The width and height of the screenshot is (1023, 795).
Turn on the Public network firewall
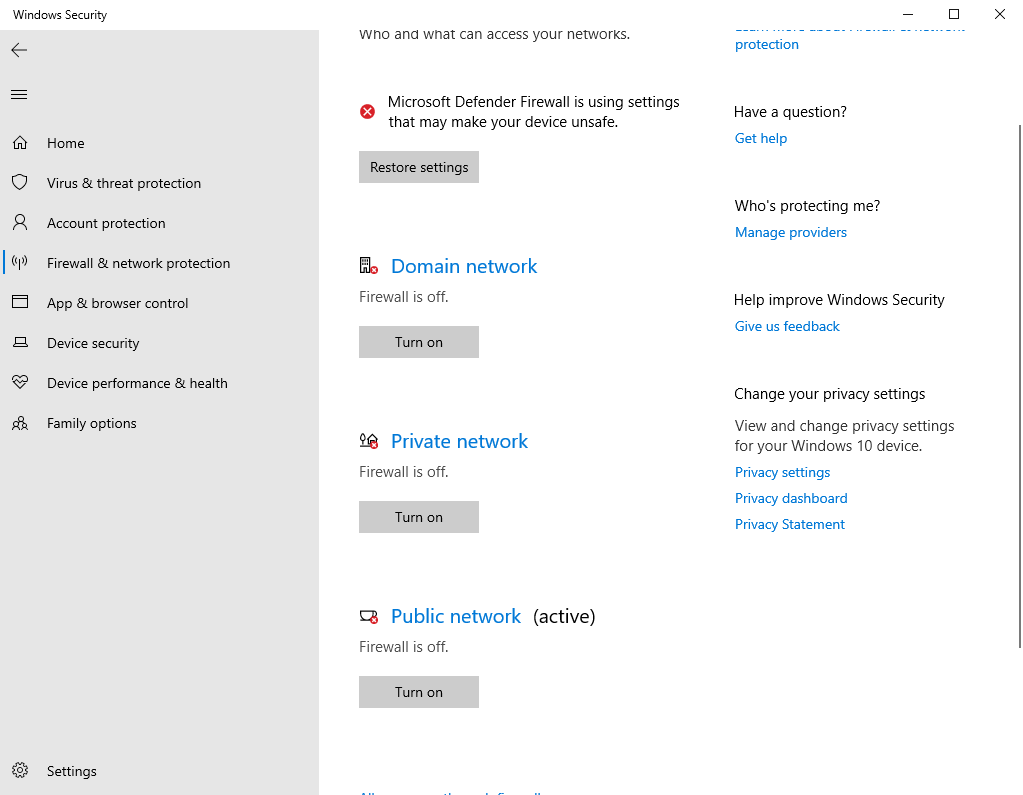tap(418, 692)
